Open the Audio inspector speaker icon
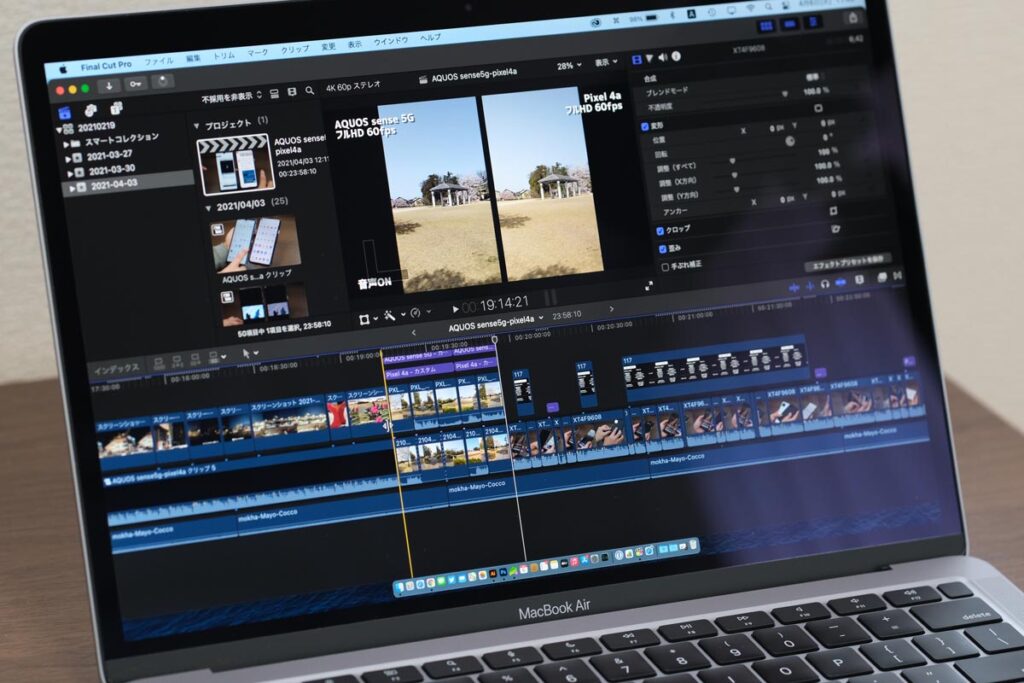The width and height of the screenshot is (1024, 683). (x=663, y=57)
